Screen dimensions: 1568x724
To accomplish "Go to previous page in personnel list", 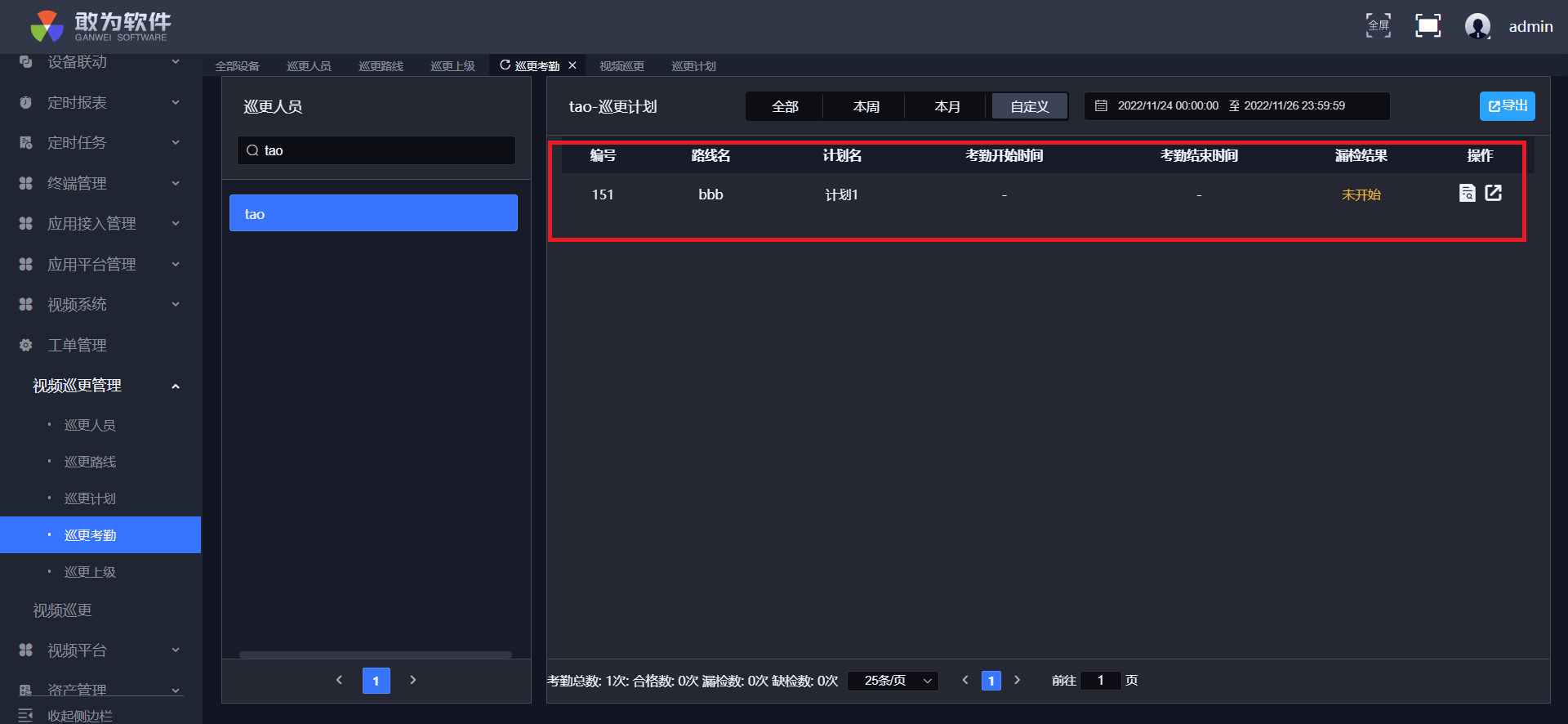I will (339, 680).
